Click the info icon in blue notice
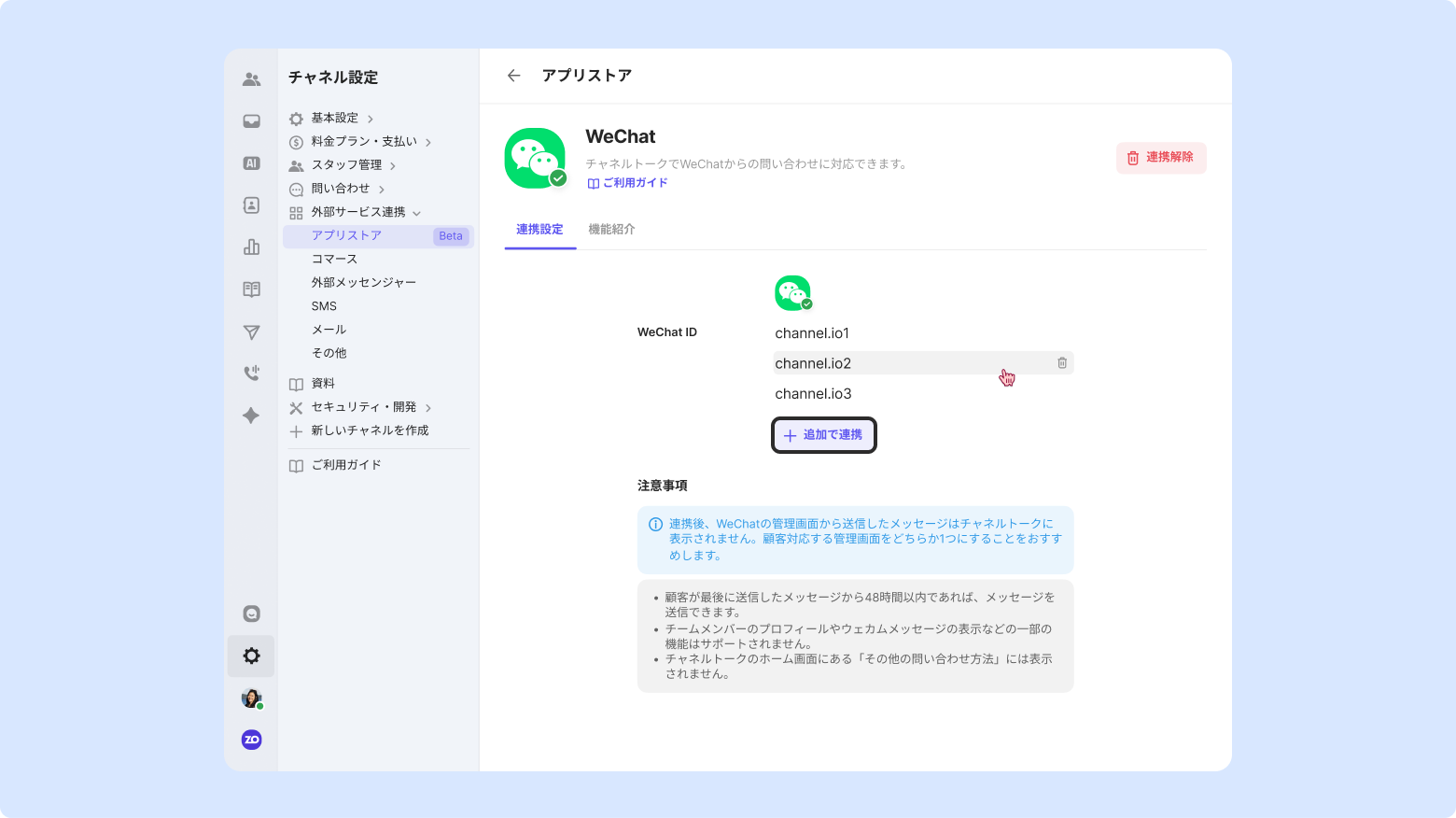 [x=655, y=524]
